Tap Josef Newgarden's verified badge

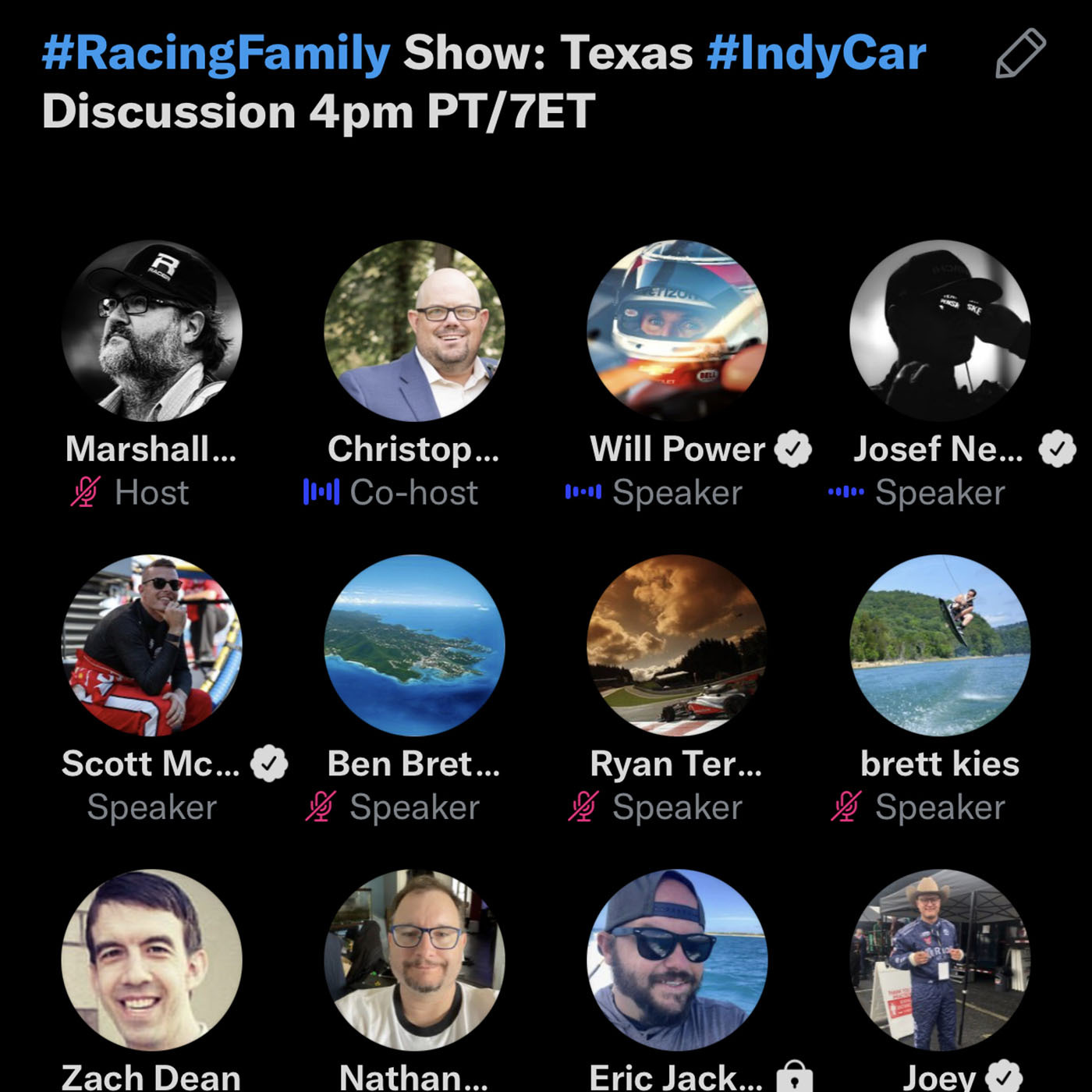pos(1057,449)
